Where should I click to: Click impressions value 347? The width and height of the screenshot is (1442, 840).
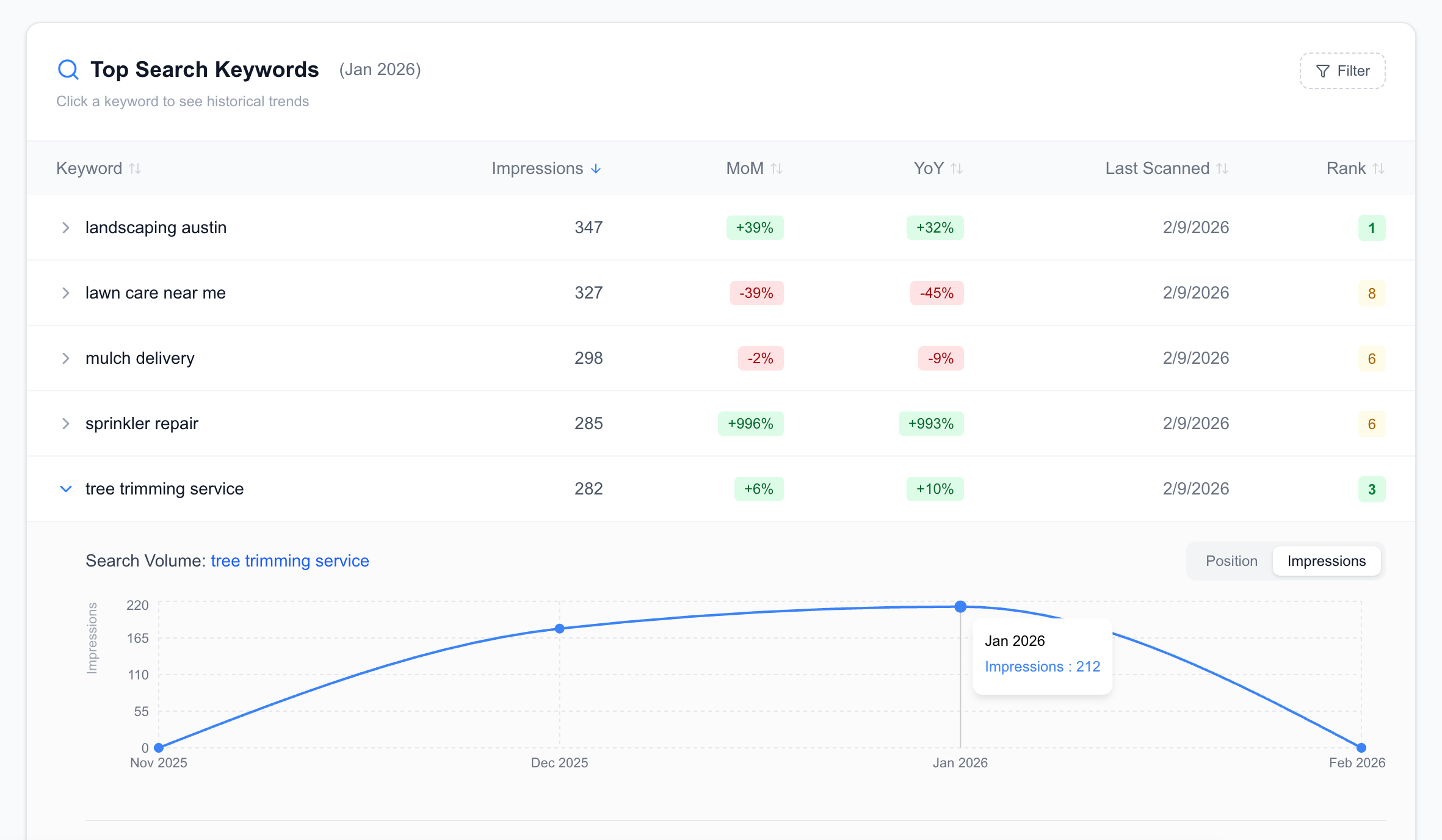click(589, 228)
